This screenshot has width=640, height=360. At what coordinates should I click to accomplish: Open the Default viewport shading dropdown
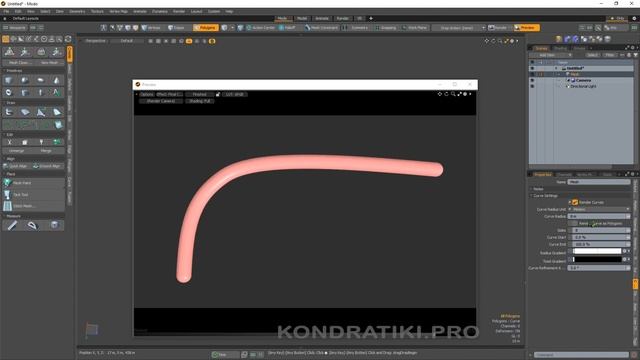[x=127, y=41]
